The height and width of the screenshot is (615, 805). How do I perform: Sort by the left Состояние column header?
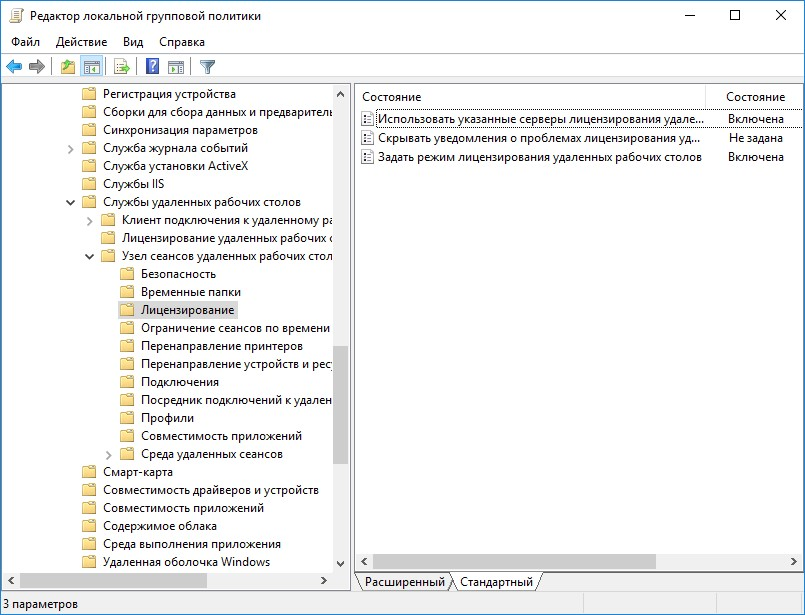click(x=530, y=97)
